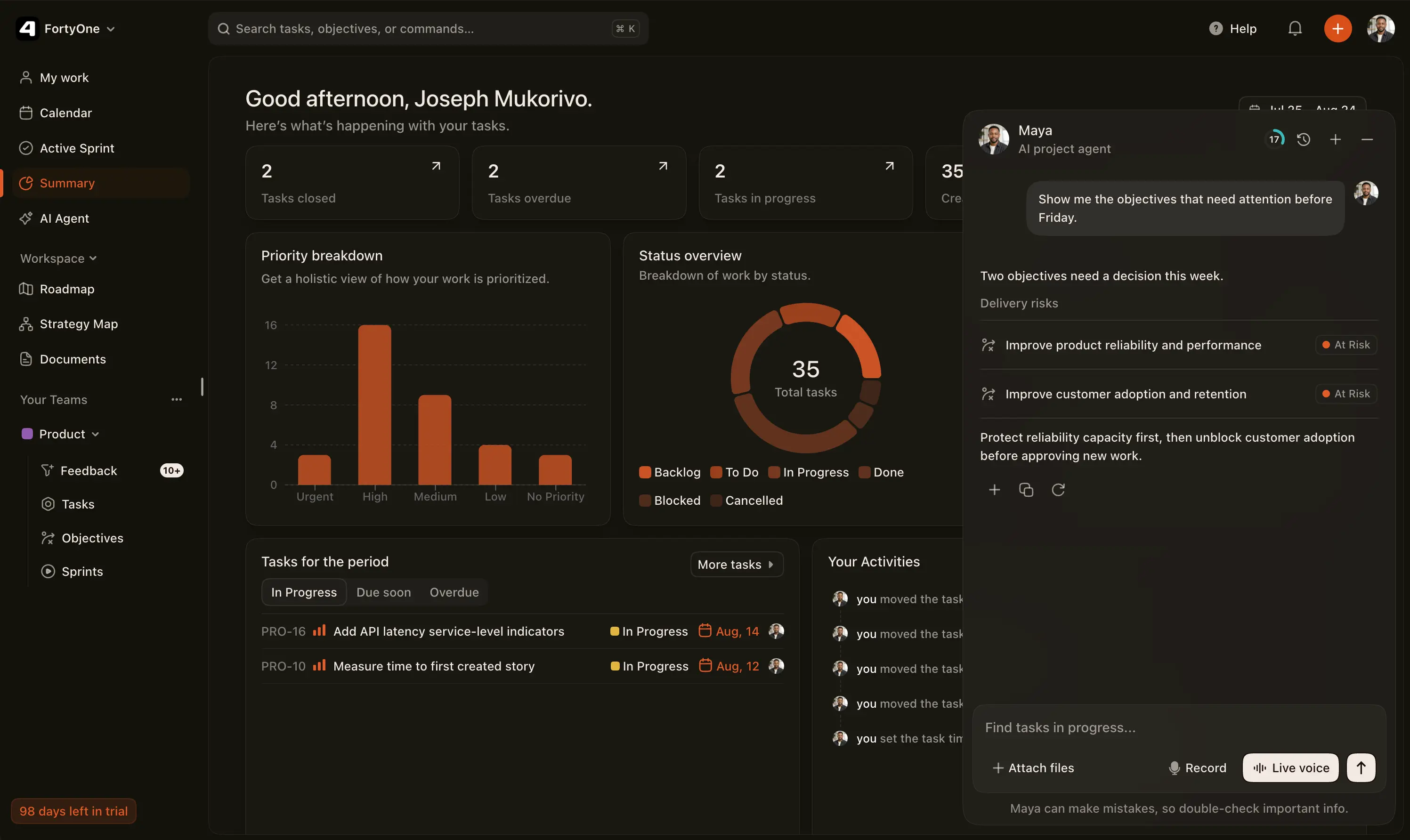Open Active Sprint
This screenshot has width=1410, height=840.
tap(101, 148)
